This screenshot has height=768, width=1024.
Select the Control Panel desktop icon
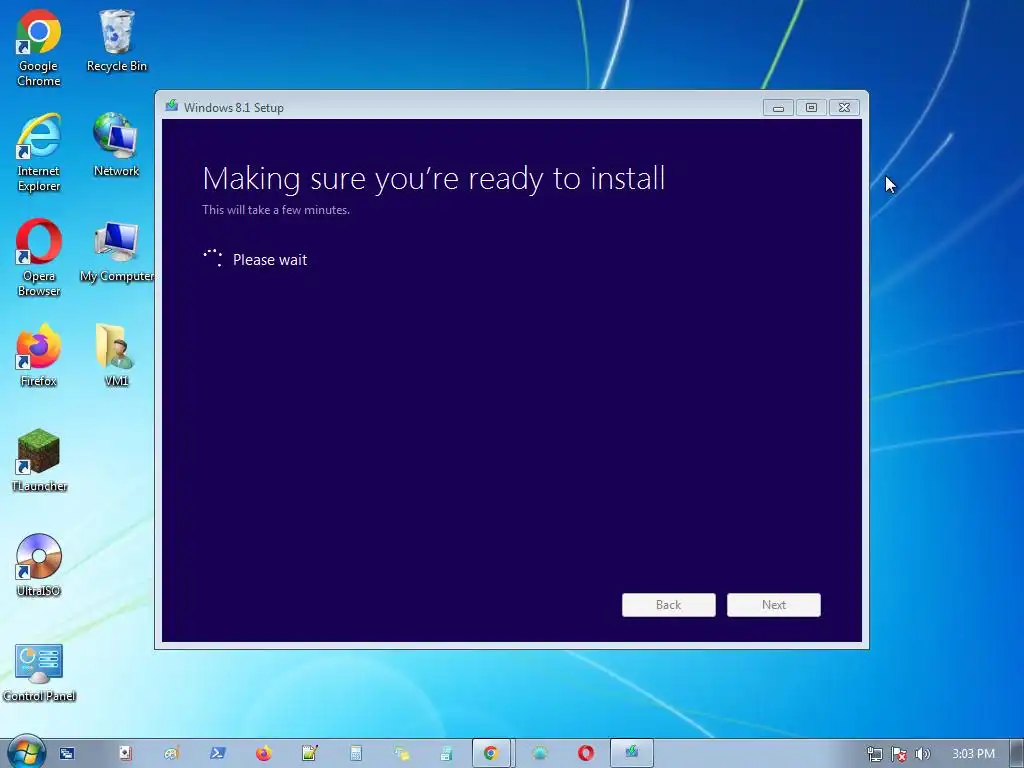pyautogui.click(x=39, y=673)
